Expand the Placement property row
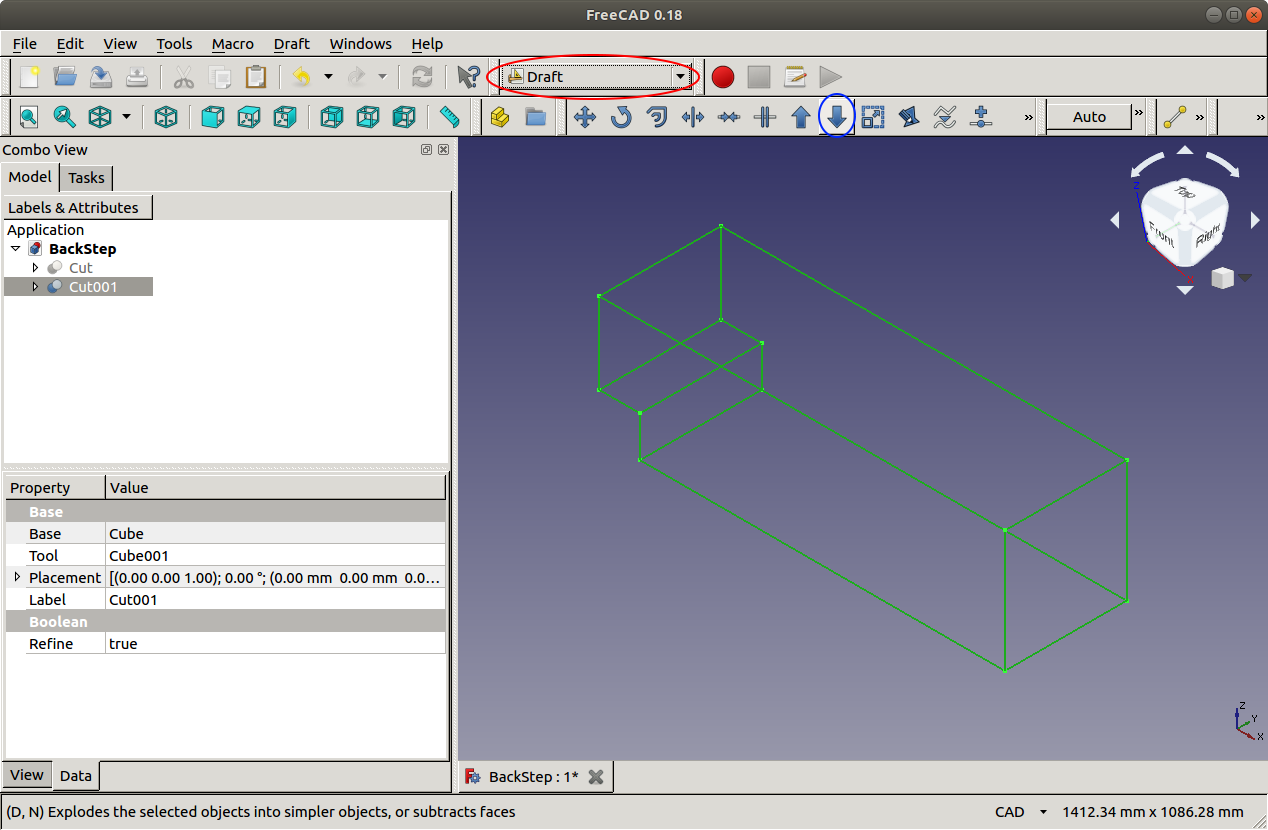 point(17,577)
